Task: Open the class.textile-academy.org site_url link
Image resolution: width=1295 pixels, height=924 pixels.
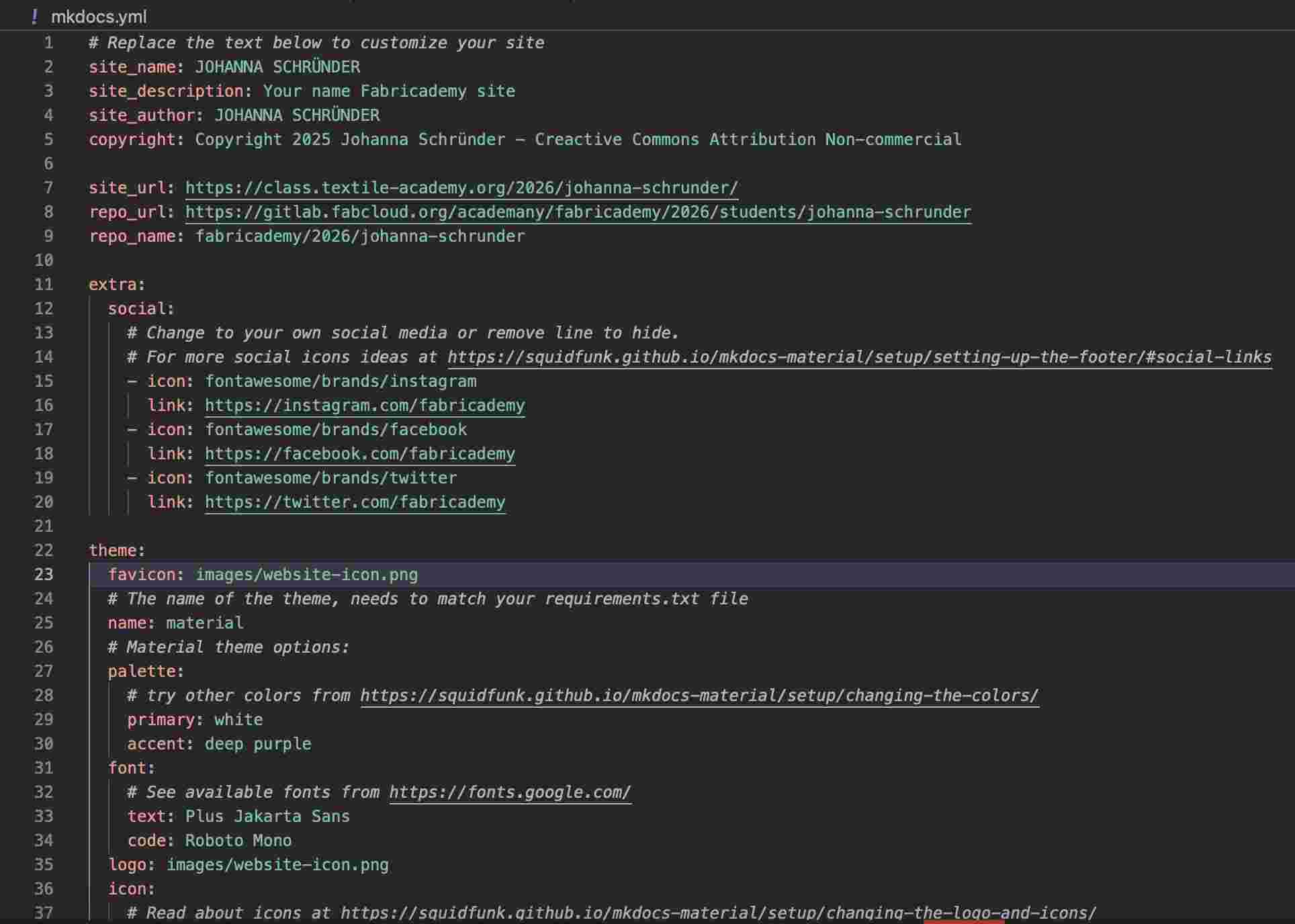Action: [x=461, y=188]
